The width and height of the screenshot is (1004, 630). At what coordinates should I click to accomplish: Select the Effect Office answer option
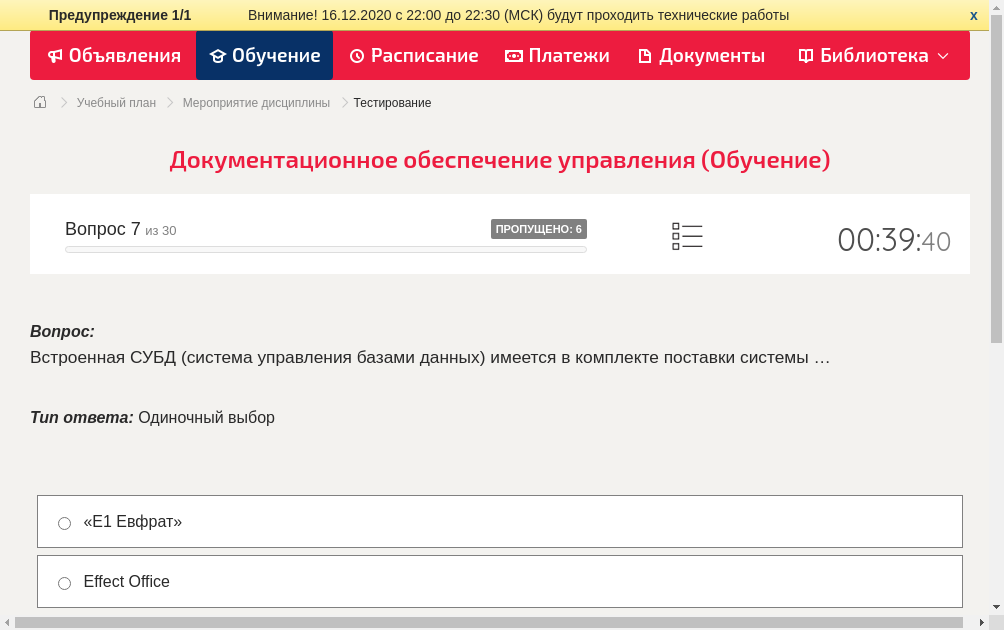click(x=64, y=582)
